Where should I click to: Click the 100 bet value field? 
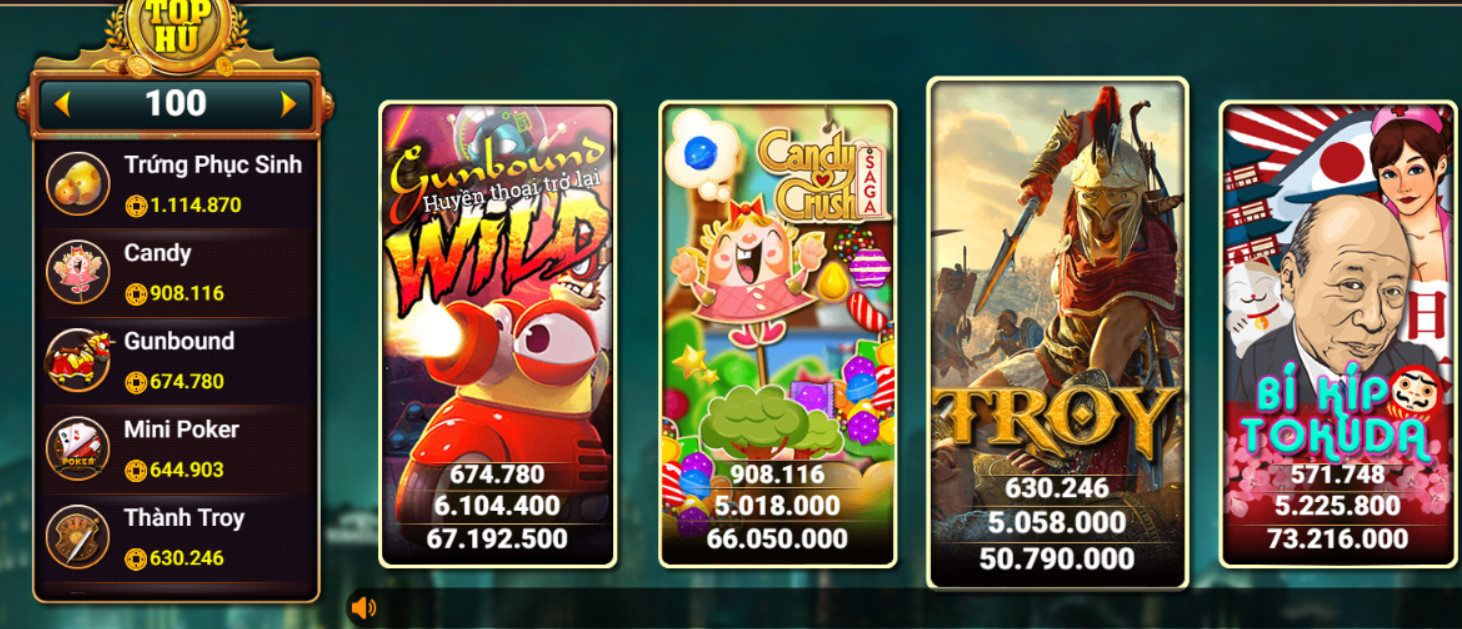[176, 104]
